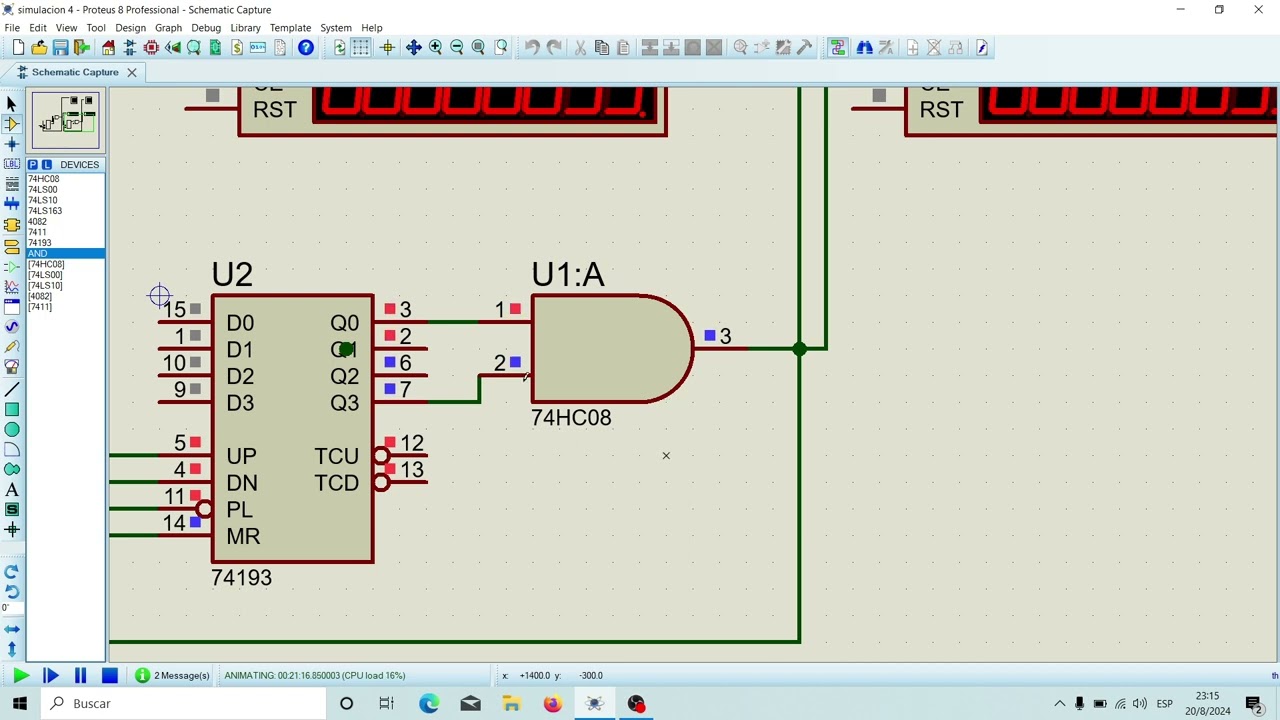Open the Schematic Capture toolbar icon
The image size is (1280, 720).
[130, 47]
